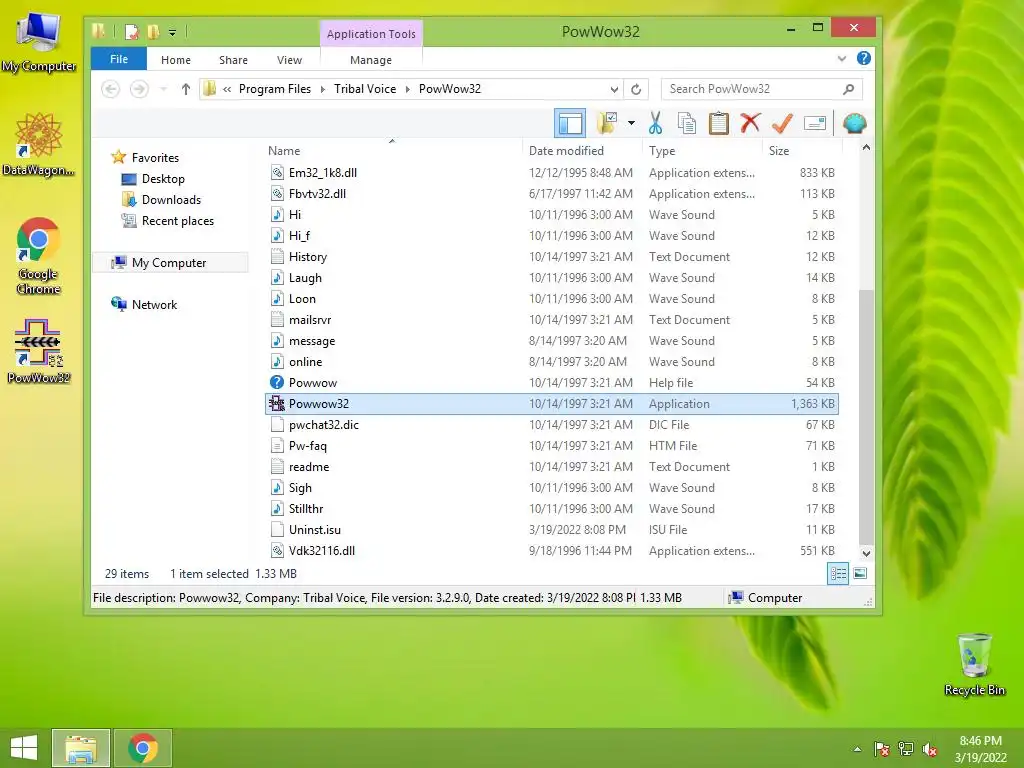1024x768 pixels.
Task: Open Downloads in Favorites list
Action: pyautogui.click(x=171, y=200)
